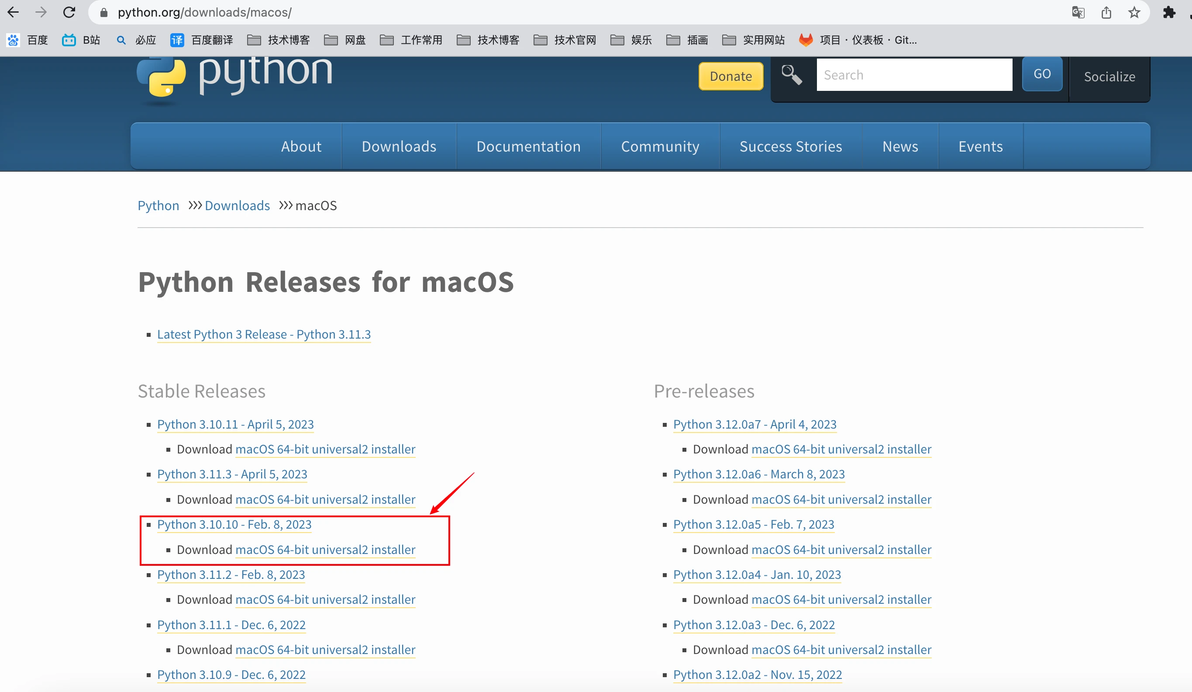Download the installer under Python 3.12.0a5

tap(842, 550)
